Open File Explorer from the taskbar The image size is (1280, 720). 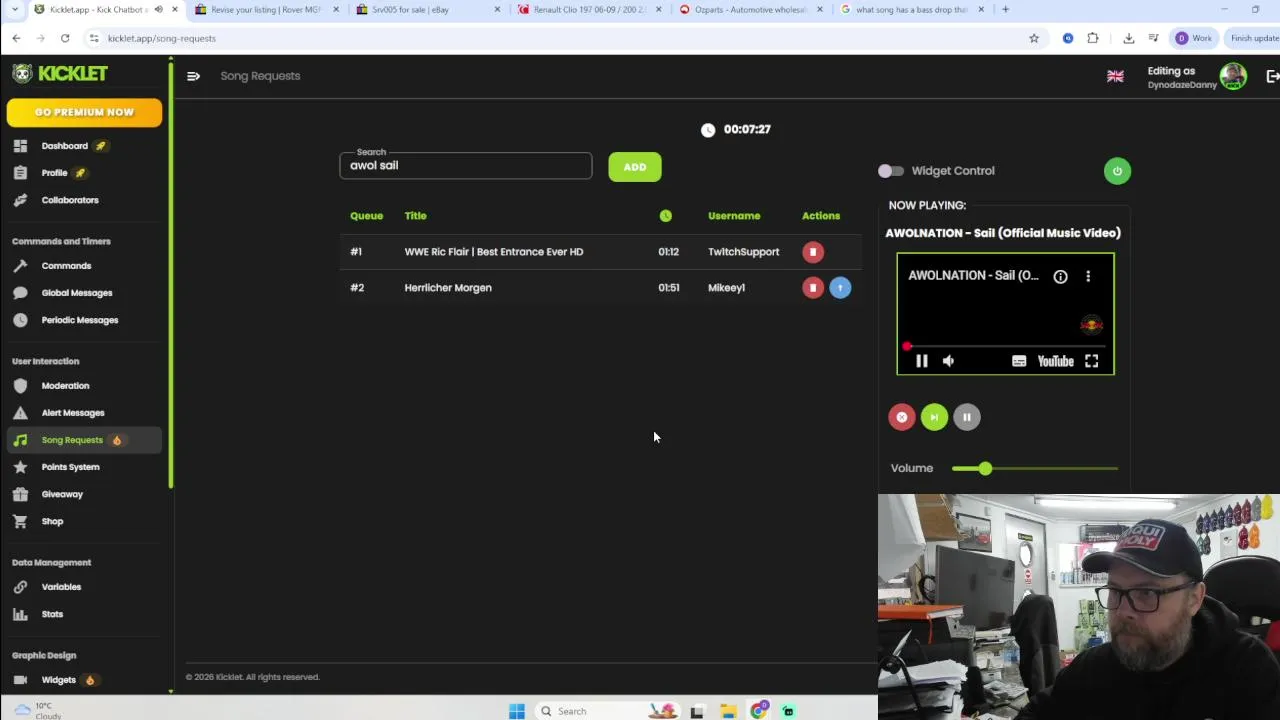tap(728, 711)
